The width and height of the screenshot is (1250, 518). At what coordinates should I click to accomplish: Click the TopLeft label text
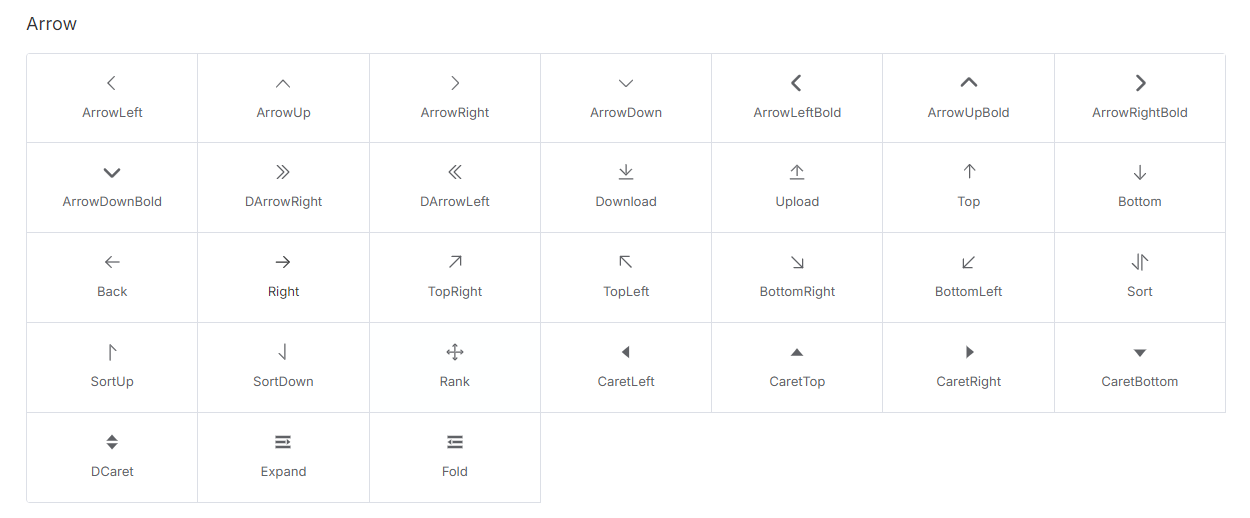click(x=626, y=292)
